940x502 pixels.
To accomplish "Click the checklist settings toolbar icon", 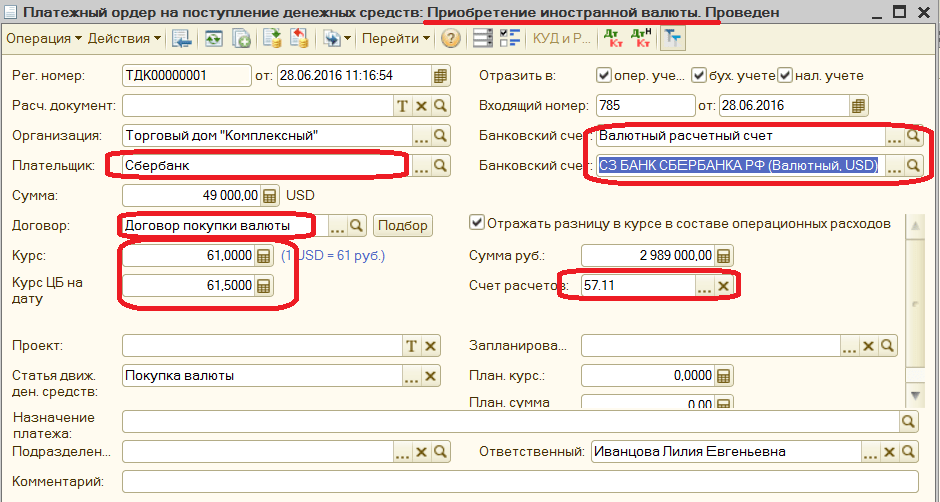I will [x=510, y=39].
